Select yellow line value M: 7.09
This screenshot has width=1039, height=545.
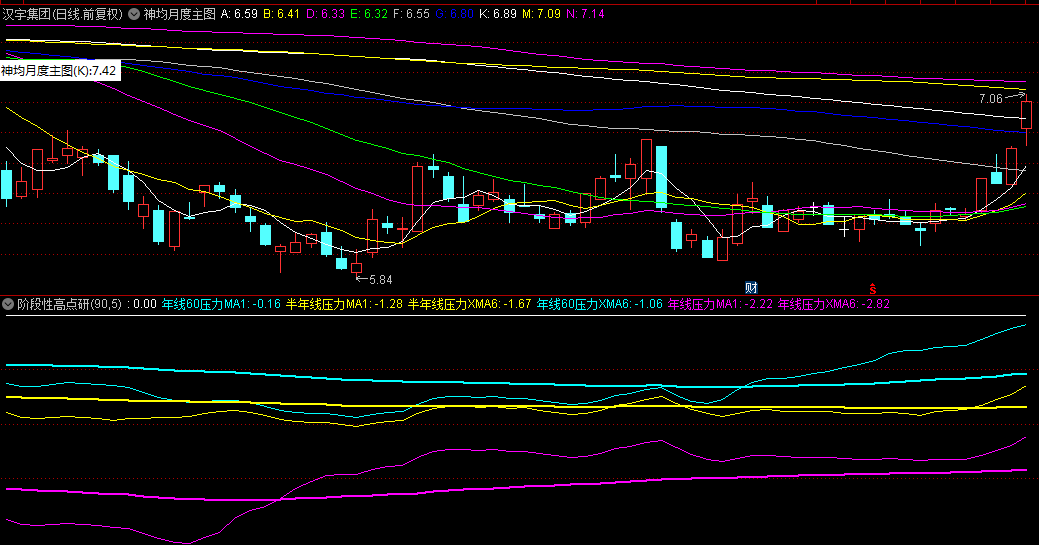[x=541, y=14]
